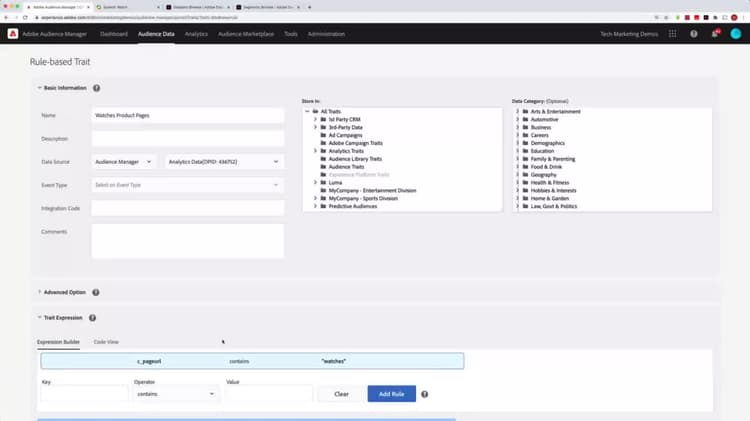
Task: Open the Tools menu
Action: [x=291, y=34]
